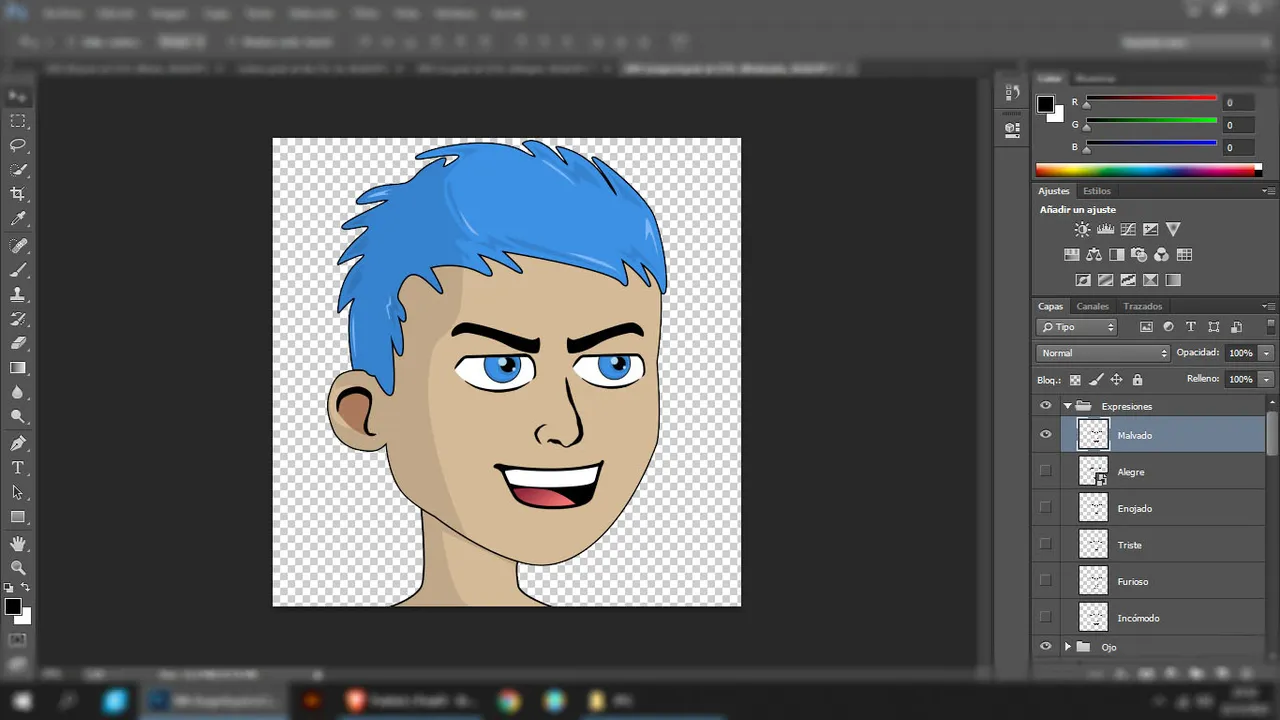Select the Dodge tool
1280x720 pixels.
18,417
